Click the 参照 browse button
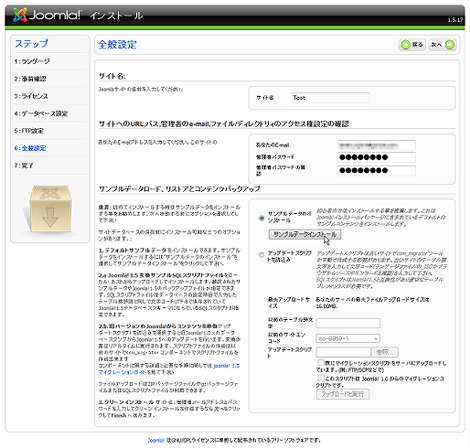470x448 pixels. [385, 352]
